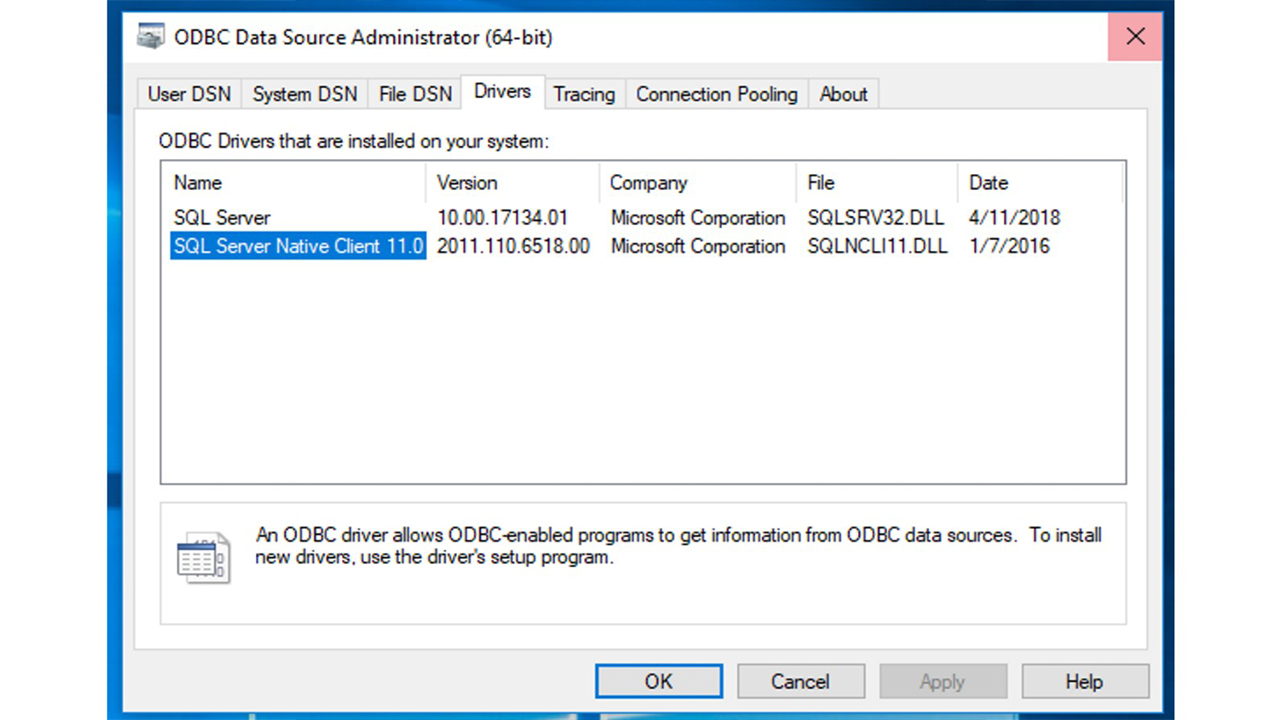Open the System DSN tab
Screen dimensions: 1280x720
[304, 94]
